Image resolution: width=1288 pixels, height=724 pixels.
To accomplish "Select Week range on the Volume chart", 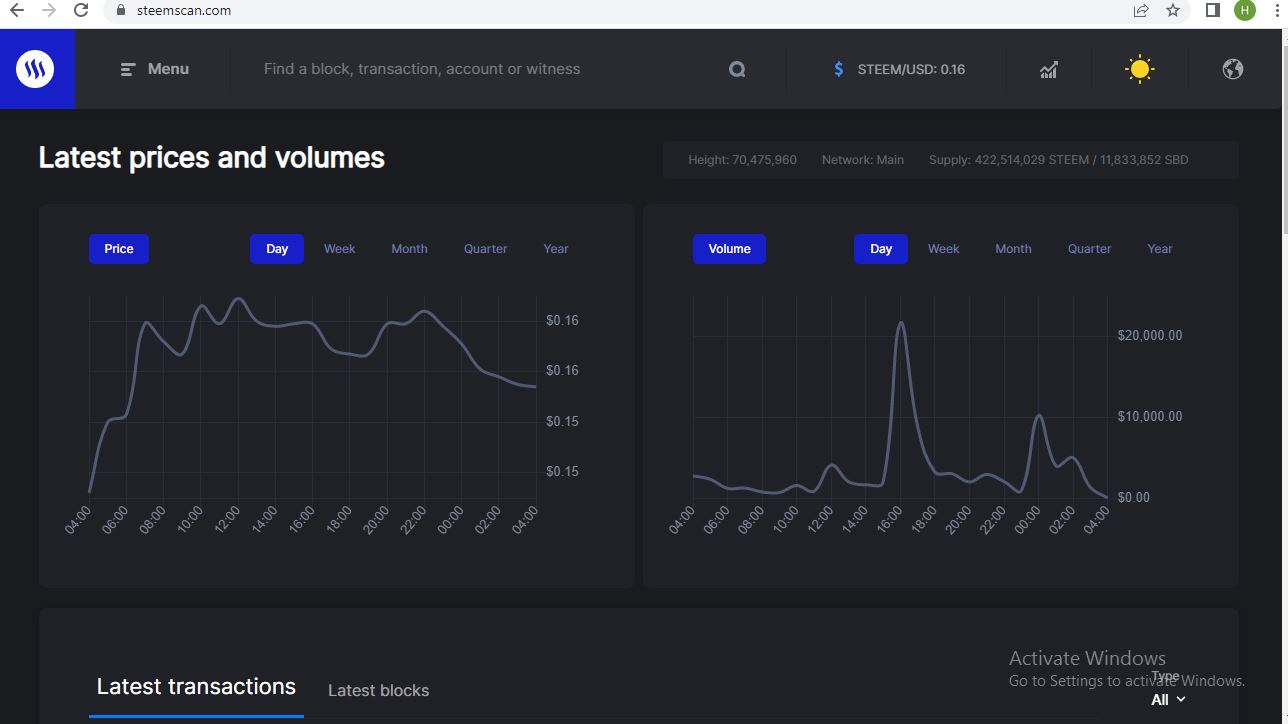I will coord(944,249).
